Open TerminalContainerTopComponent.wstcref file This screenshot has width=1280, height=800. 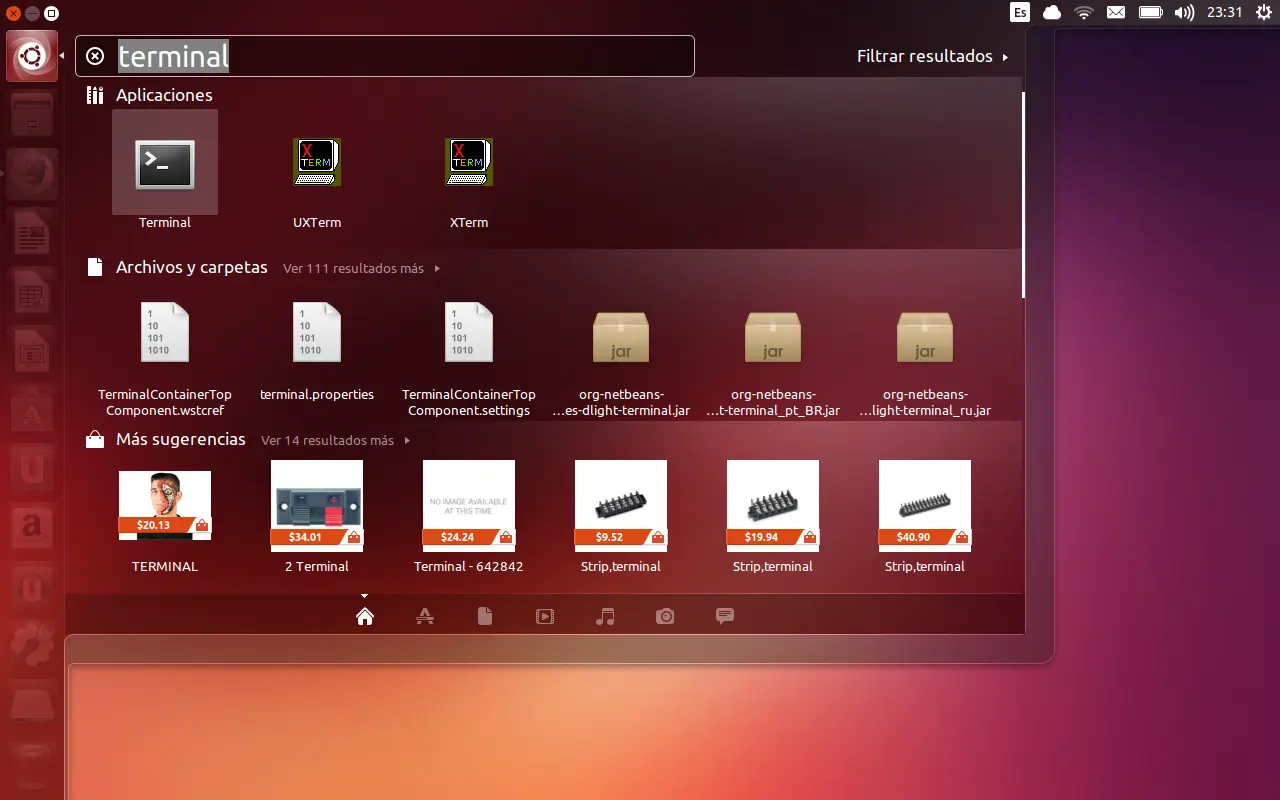165,360
